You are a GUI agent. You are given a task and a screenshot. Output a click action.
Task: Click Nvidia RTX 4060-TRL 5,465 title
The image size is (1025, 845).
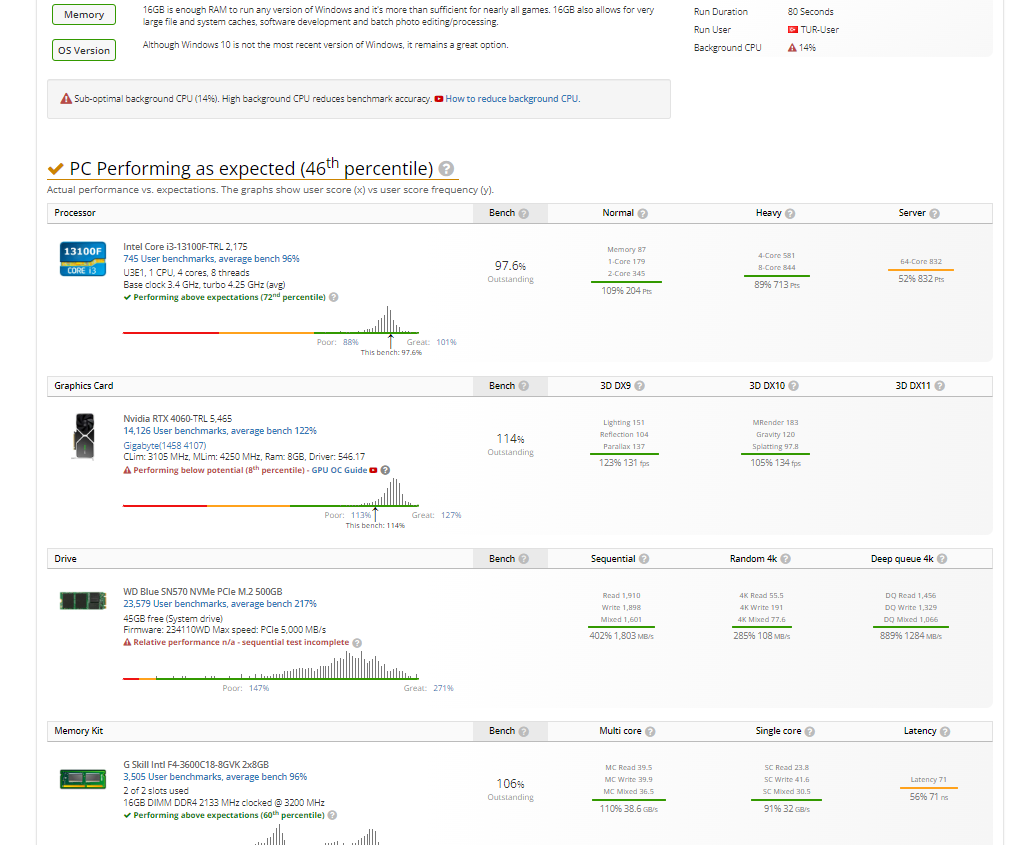(178, 419)
